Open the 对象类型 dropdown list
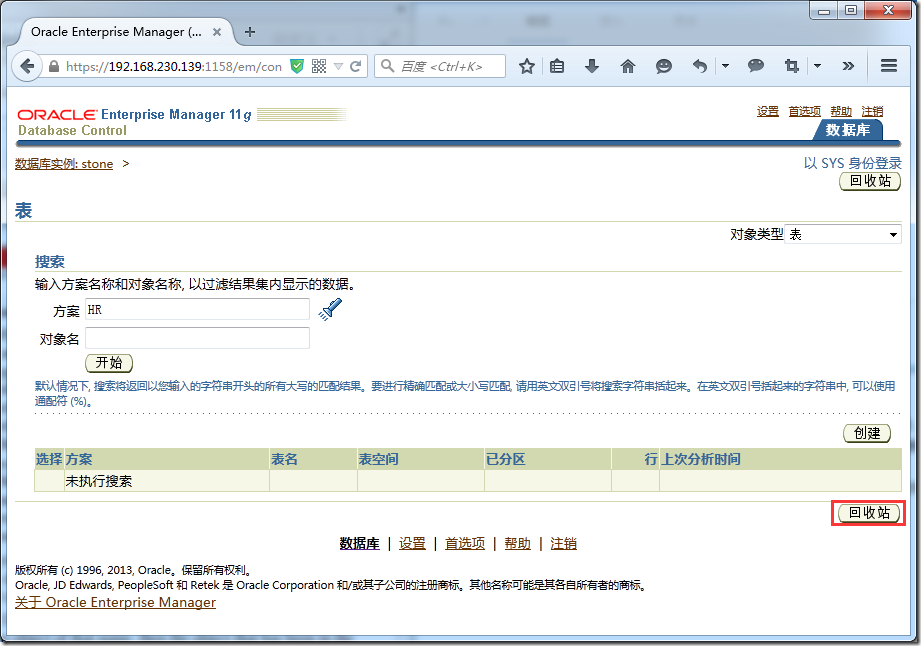Viewport: 921px width, 646px height. point(843,234)
